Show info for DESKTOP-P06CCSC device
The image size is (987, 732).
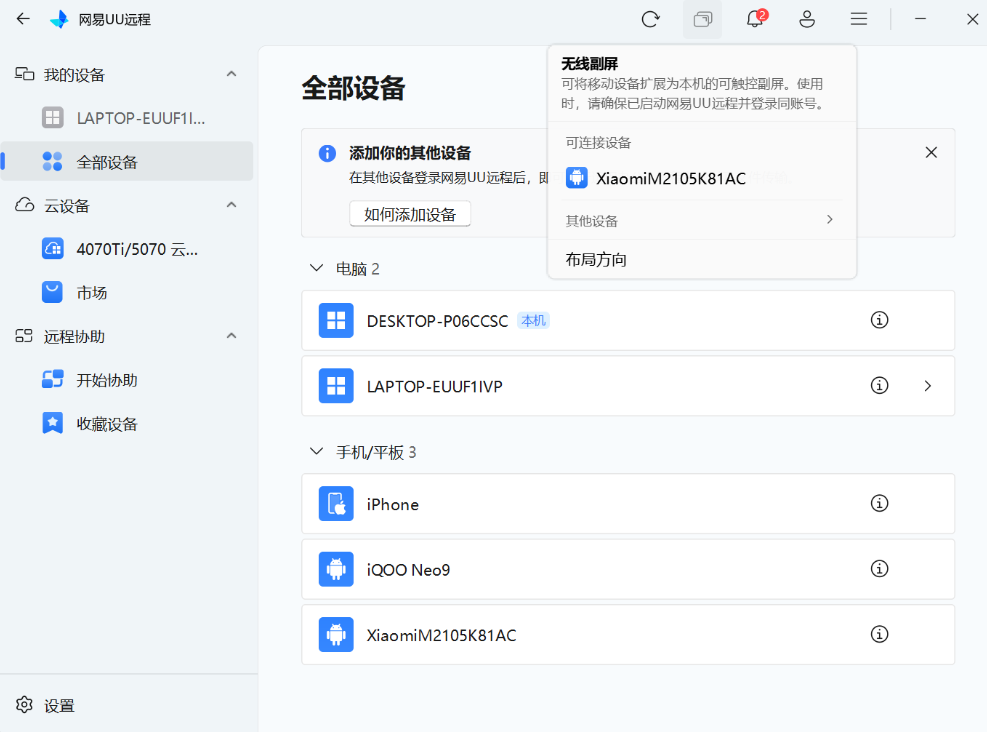coord(879,320)
